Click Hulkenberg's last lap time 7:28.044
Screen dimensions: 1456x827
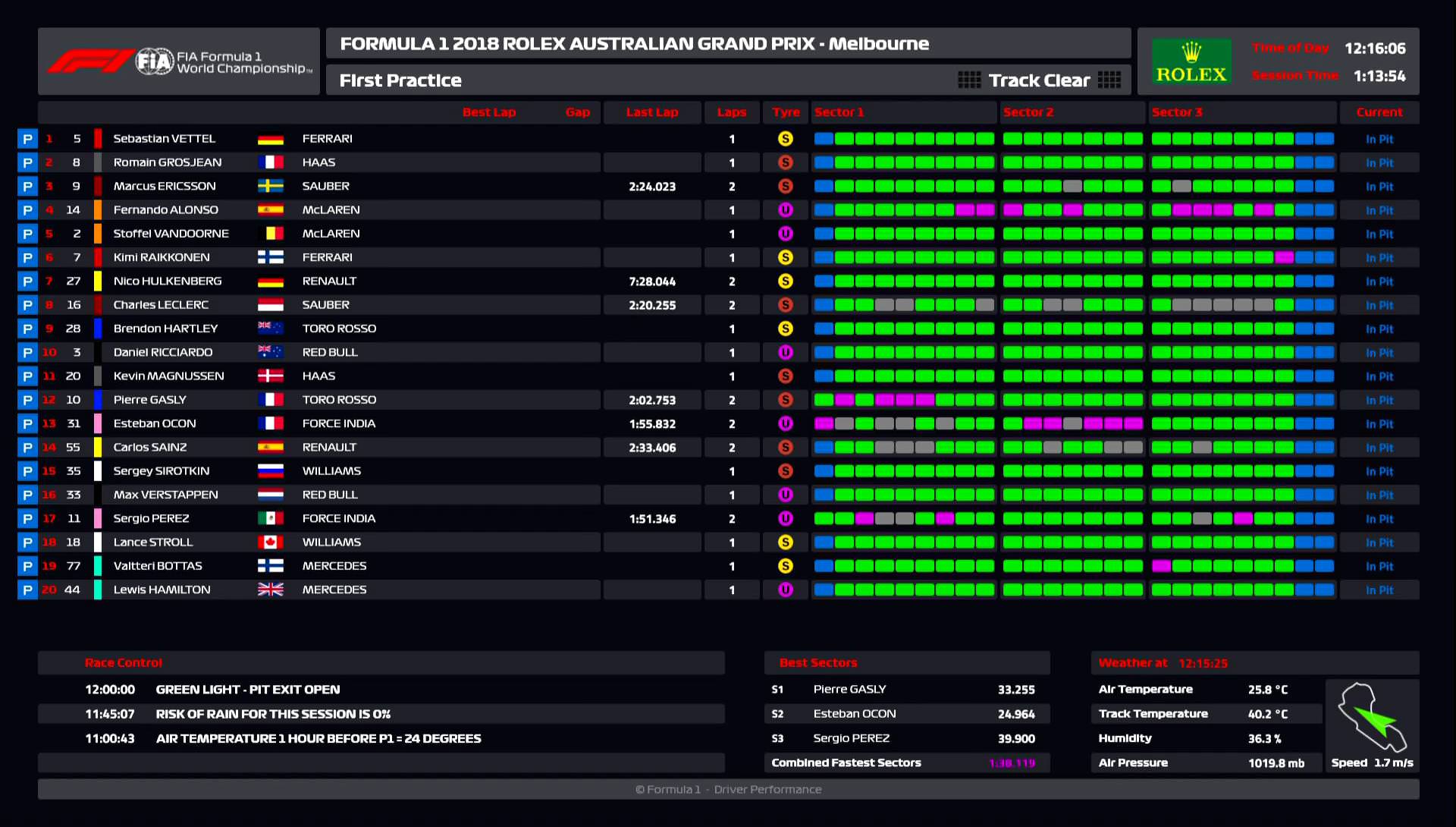[x=652, y=281]
